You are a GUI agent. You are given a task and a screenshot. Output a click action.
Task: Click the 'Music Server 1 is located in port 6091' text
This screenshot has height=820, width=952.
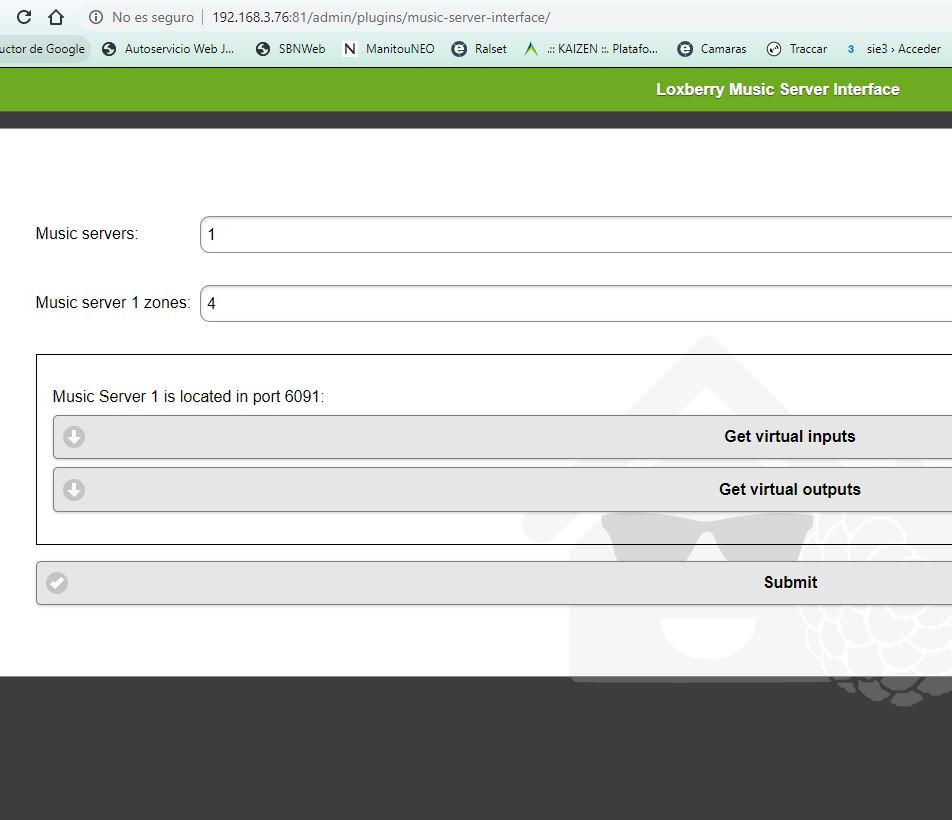coord(188,396)
